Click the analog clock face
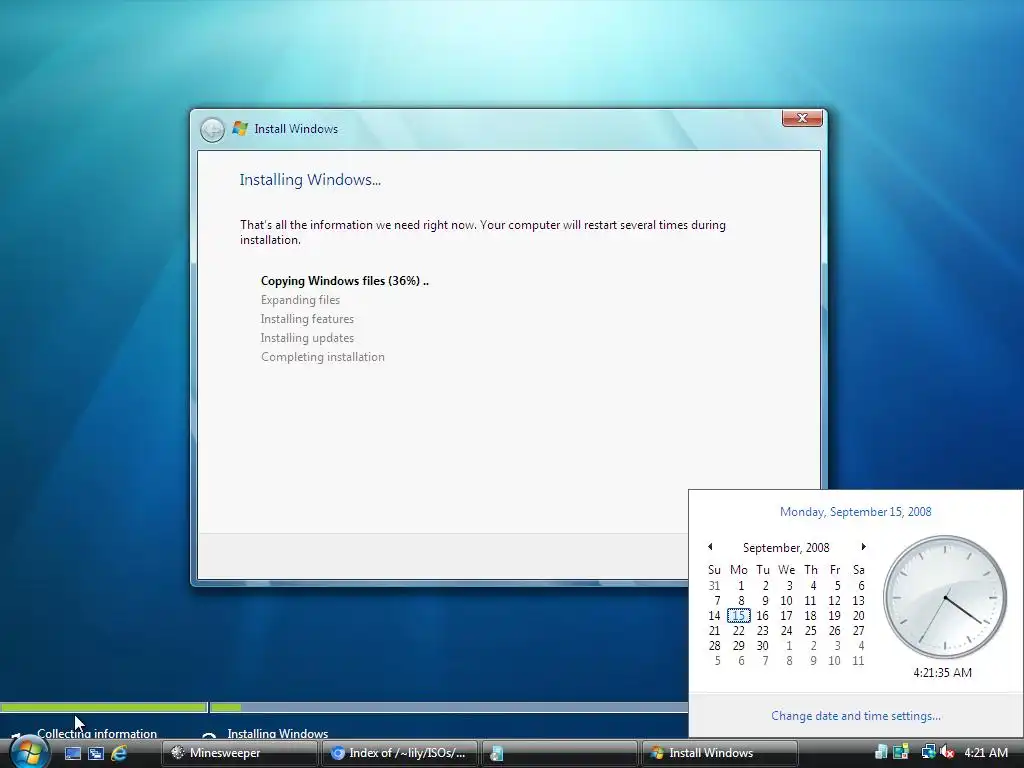The width and height of the screenshot is (1024, 768). tap(945, 597)
